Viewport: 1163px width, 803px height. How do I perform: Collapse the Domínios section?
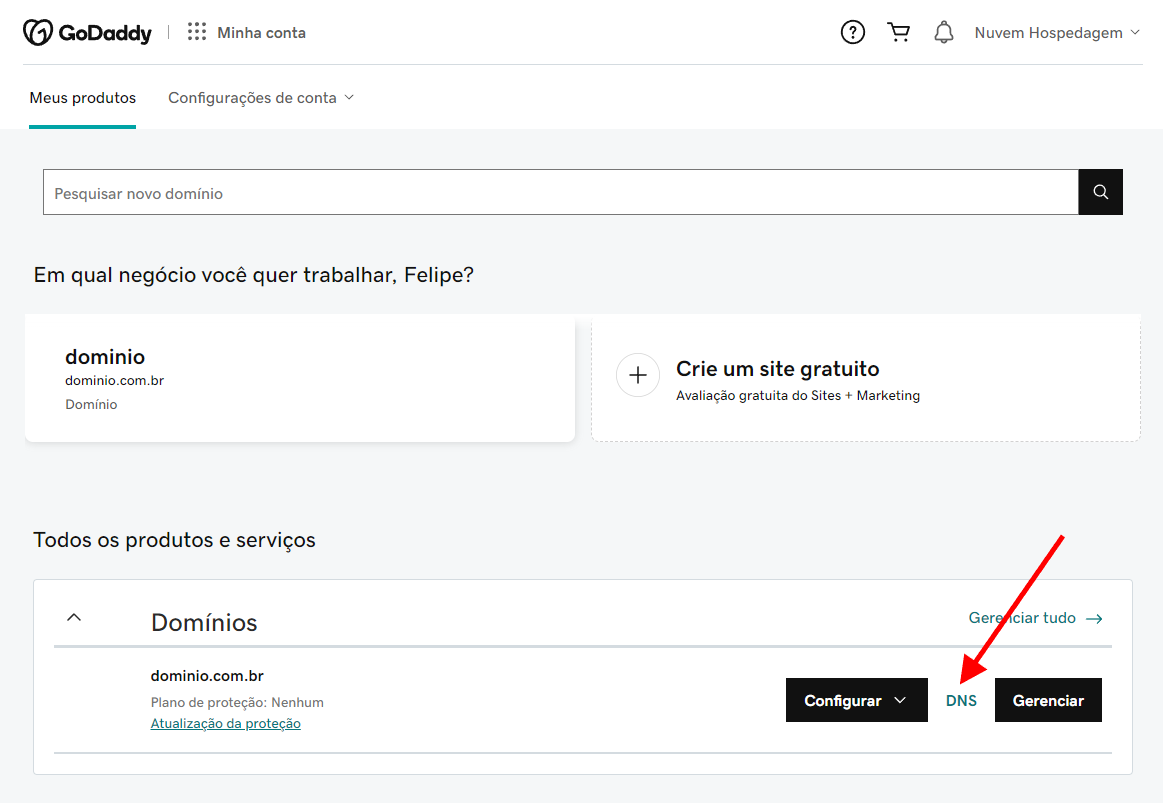tap(74, 617)
